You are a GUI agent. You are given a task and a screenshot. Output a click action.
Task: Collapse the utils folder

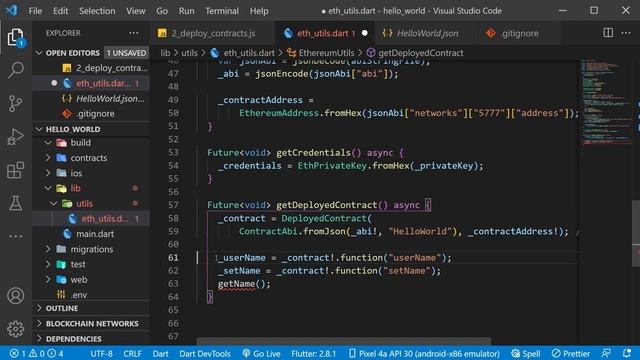coord(53,203)
